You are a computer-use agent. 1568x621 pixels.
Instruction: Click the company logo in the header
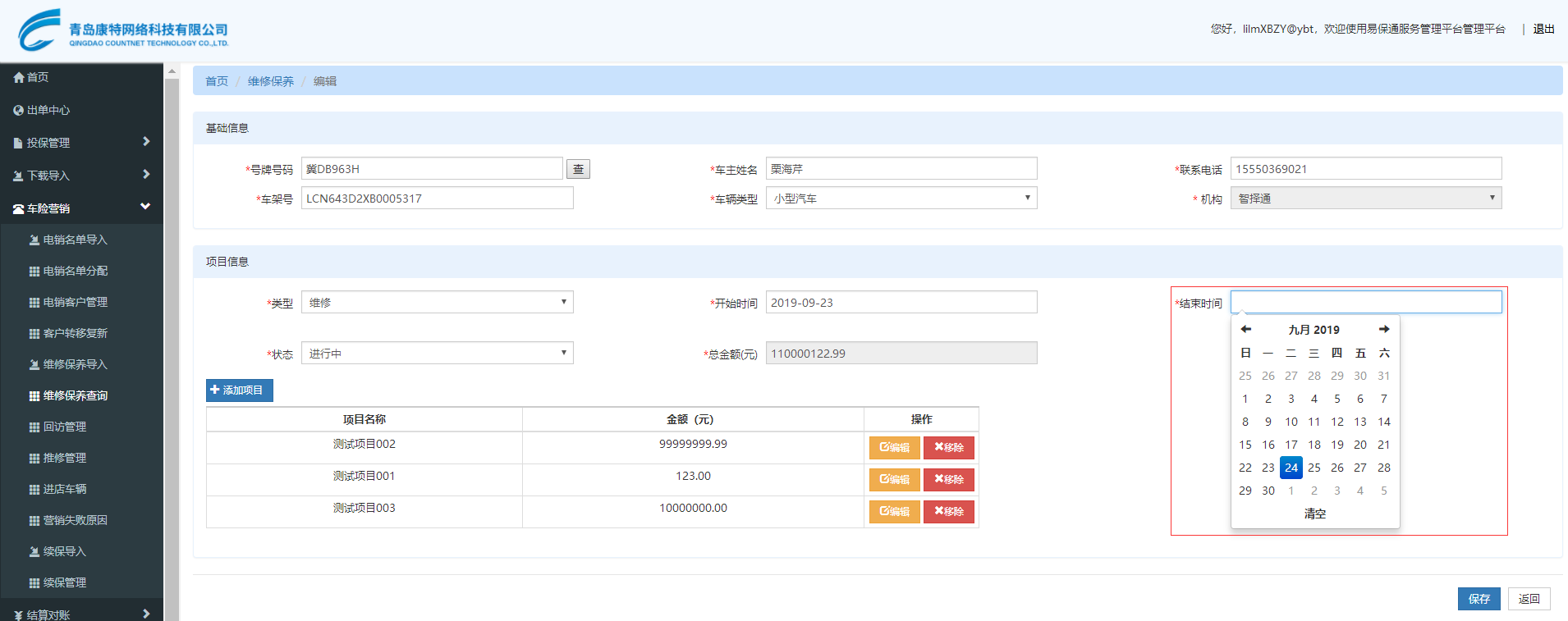pos(123,30)
